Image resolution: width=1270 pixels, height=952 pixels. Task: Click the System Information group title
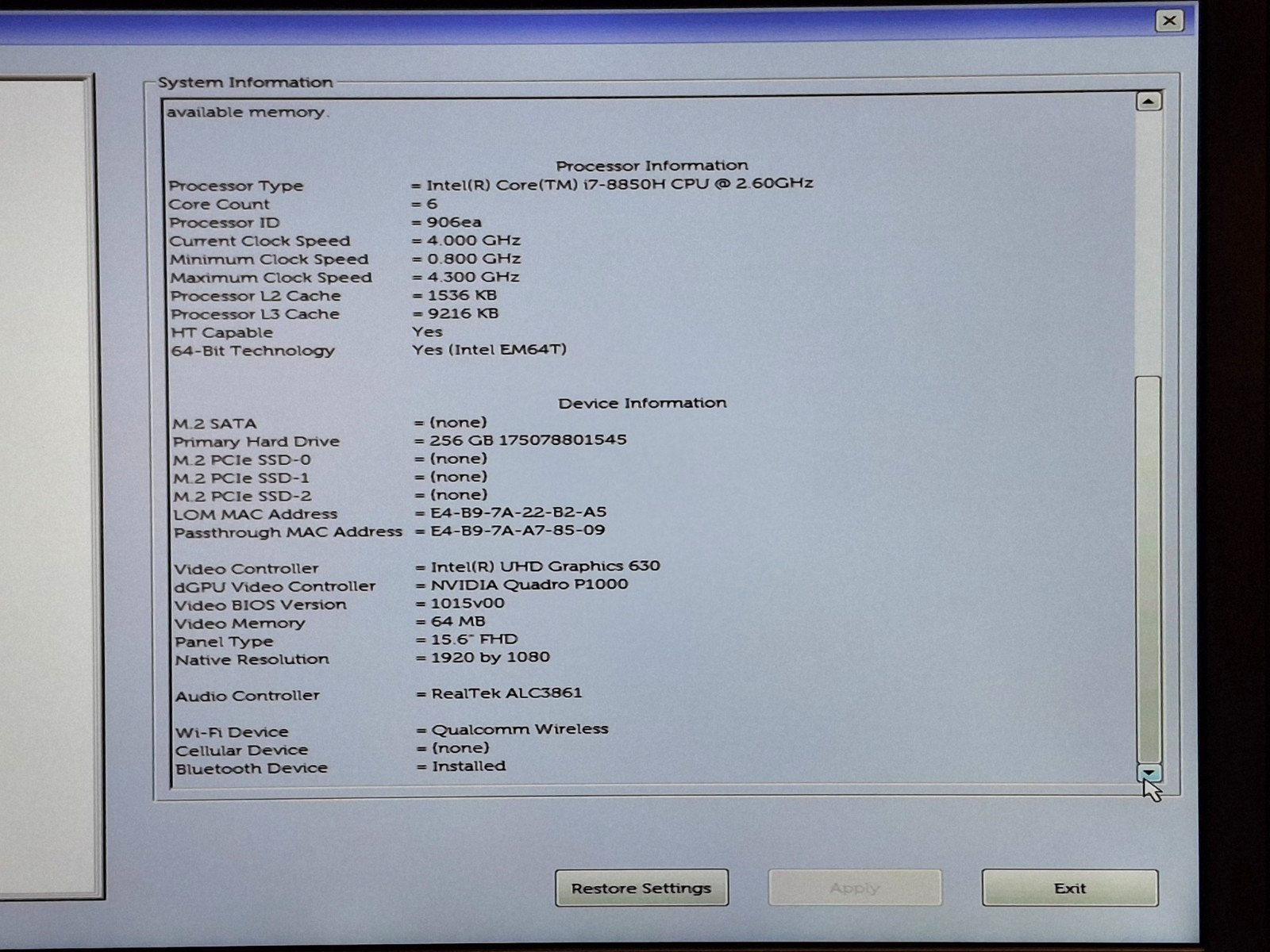coord(245,83)
